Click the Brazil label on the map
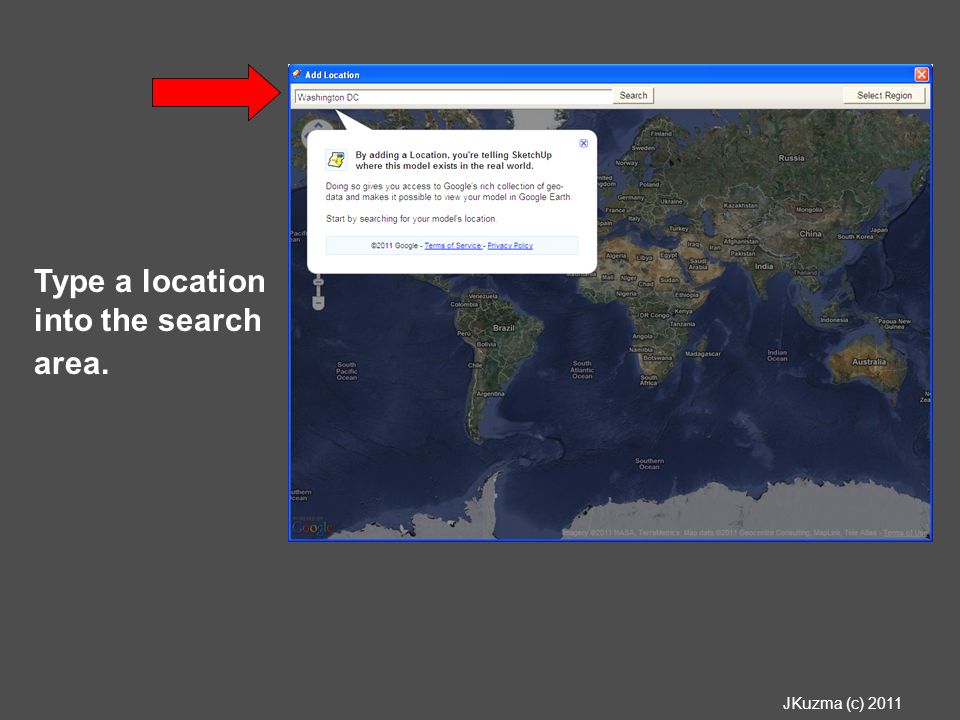960x720 pixels. tap(504, 328)
